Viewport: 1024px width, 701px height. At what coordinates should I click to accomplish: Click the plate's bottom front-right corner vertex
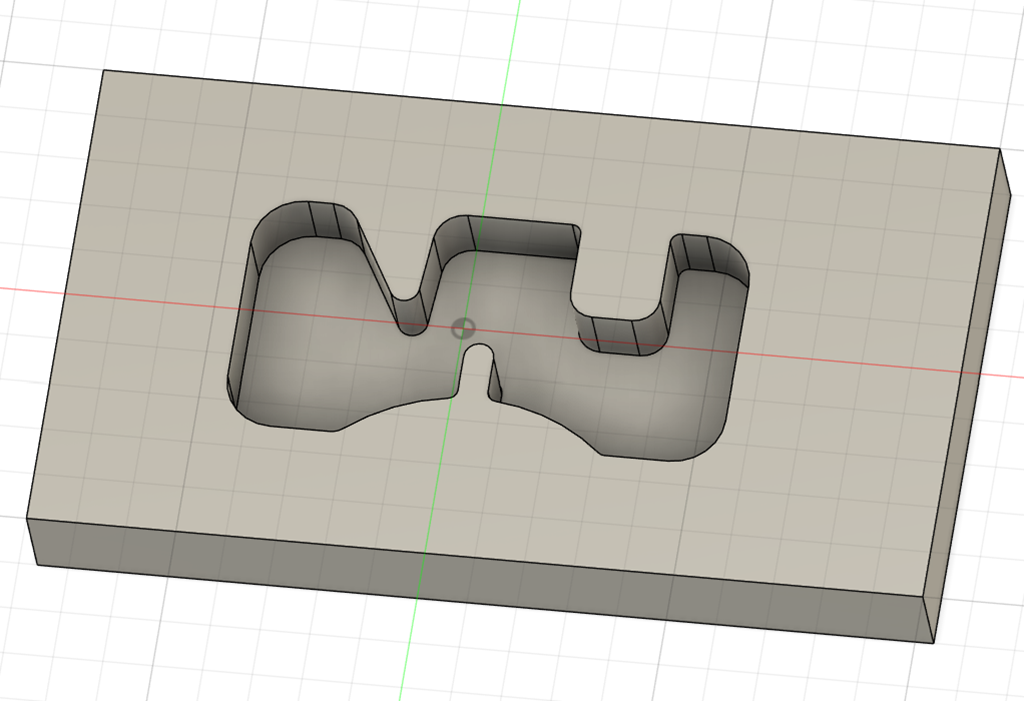(x=934, y=643)
